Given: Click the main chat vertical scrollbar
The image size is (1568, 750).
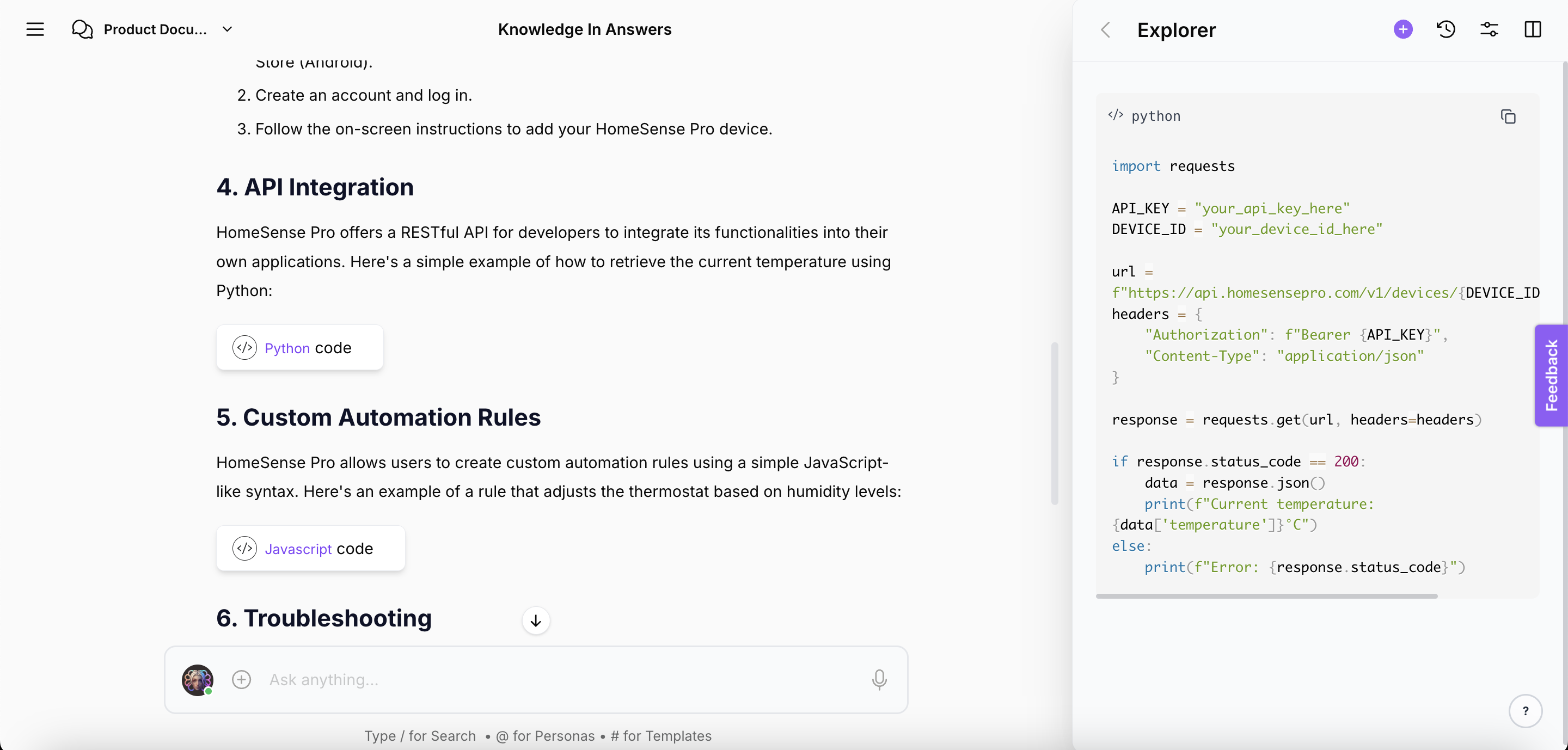Looking at the screenshot, I should point(1054,423).
